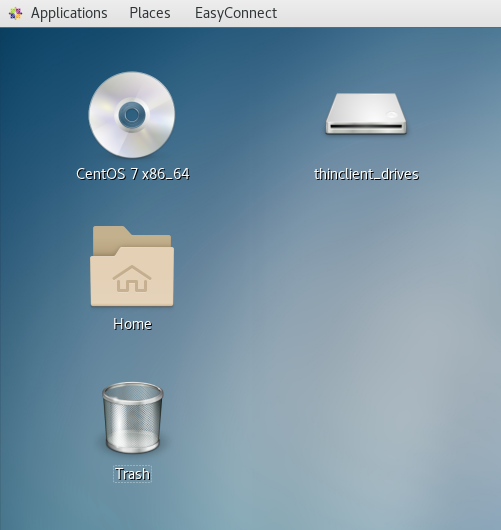Select the thinclient_drives drive icon
The width and height of the screenshot is (501, 530).
pyautogui.click(x=366, y=114)
